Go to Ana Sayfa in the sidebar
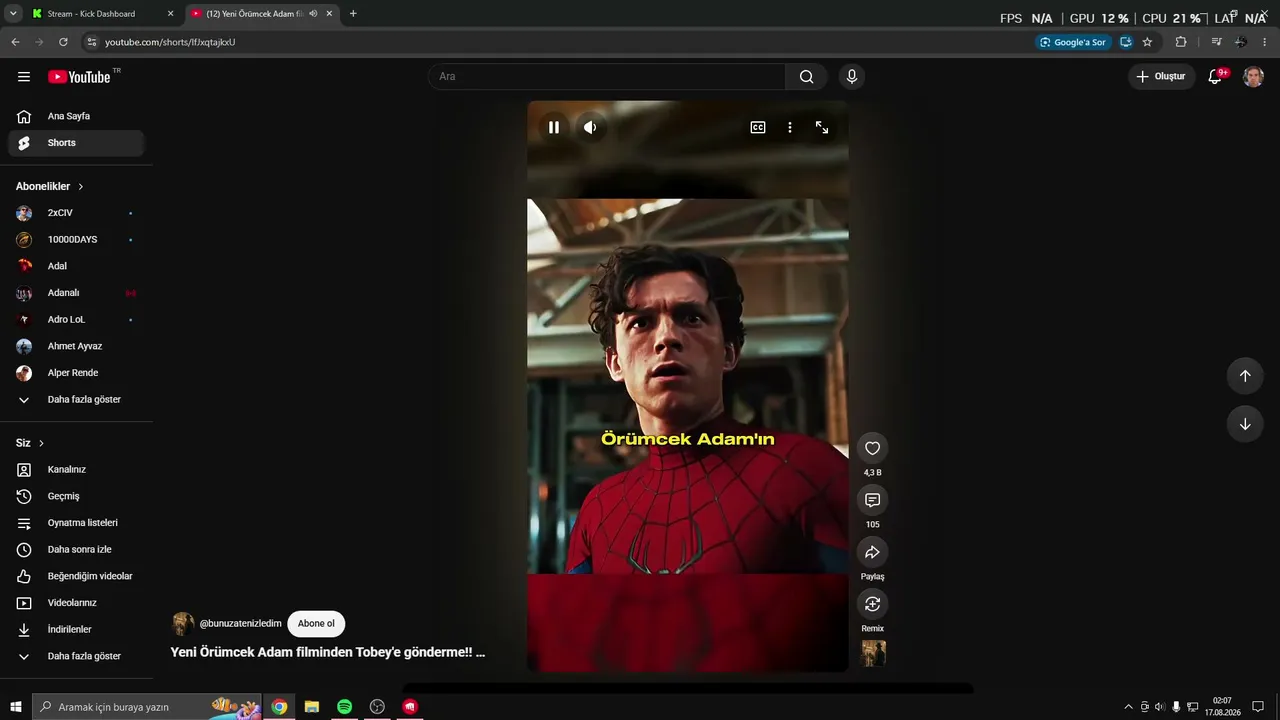The image size is (1280, 720). click(x=76, y=116)
